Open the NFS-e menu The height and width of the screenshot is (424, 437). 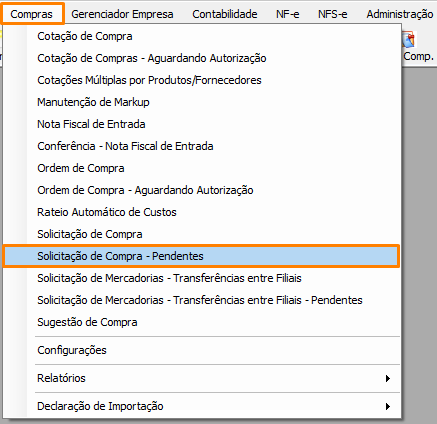tap(332, 14)
